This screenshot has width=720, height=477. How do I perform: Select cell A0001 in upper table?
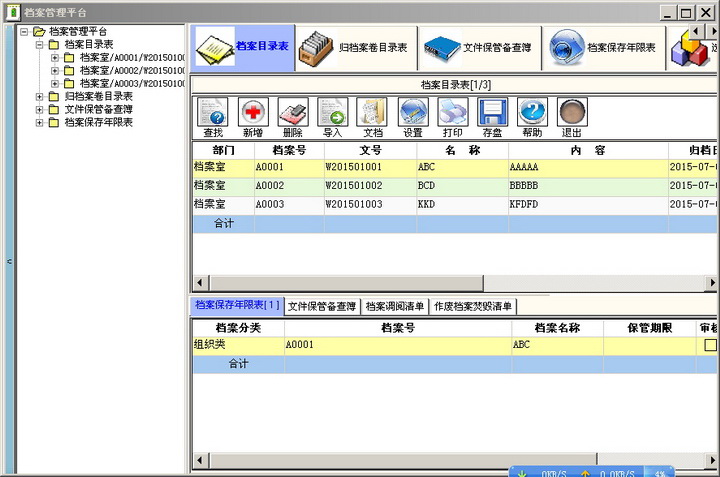289,168
